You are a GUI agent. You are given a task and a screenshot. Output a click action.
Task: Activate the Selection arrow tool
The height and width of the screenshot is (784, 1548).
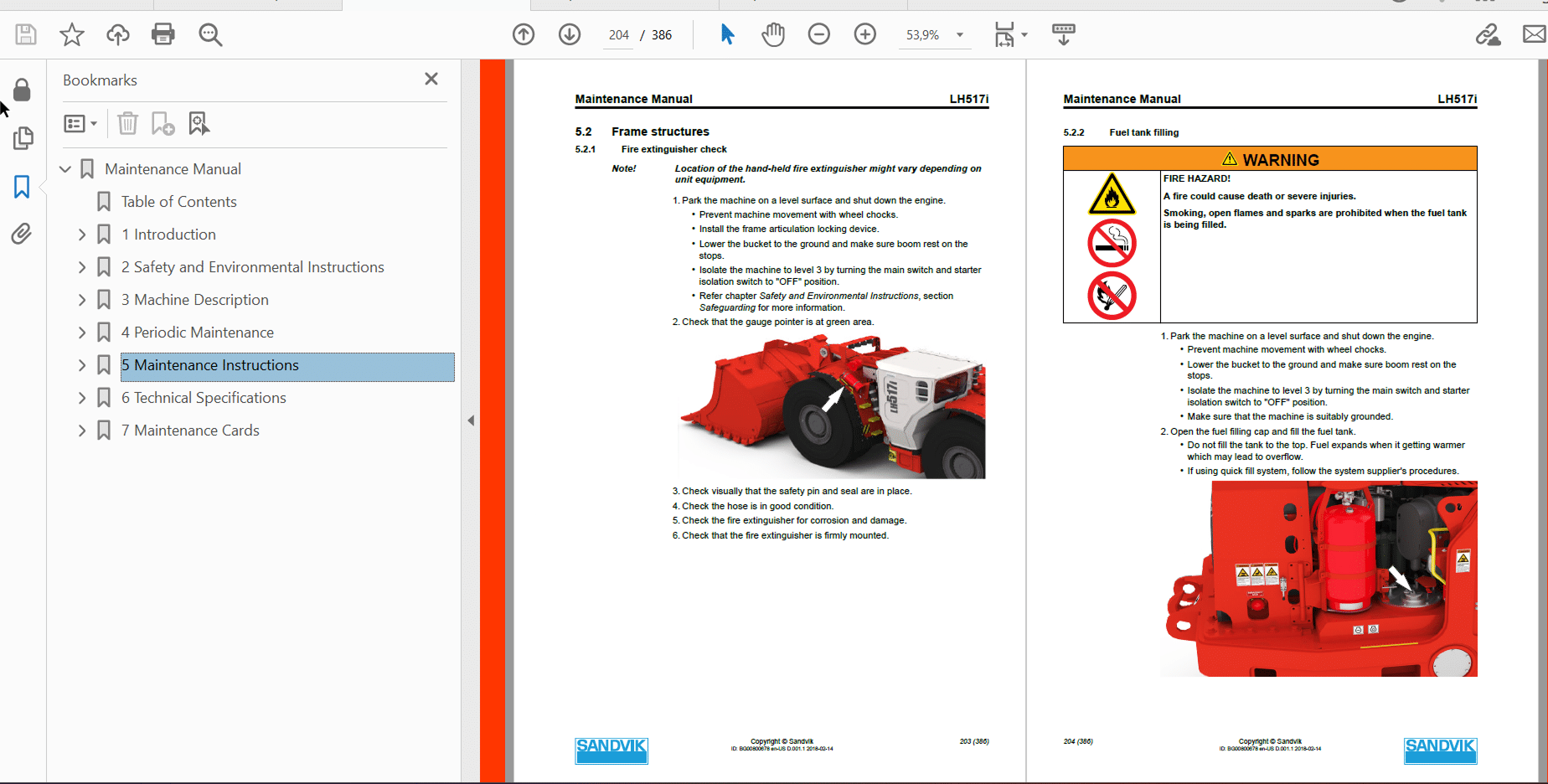click(x=727, y=34)
